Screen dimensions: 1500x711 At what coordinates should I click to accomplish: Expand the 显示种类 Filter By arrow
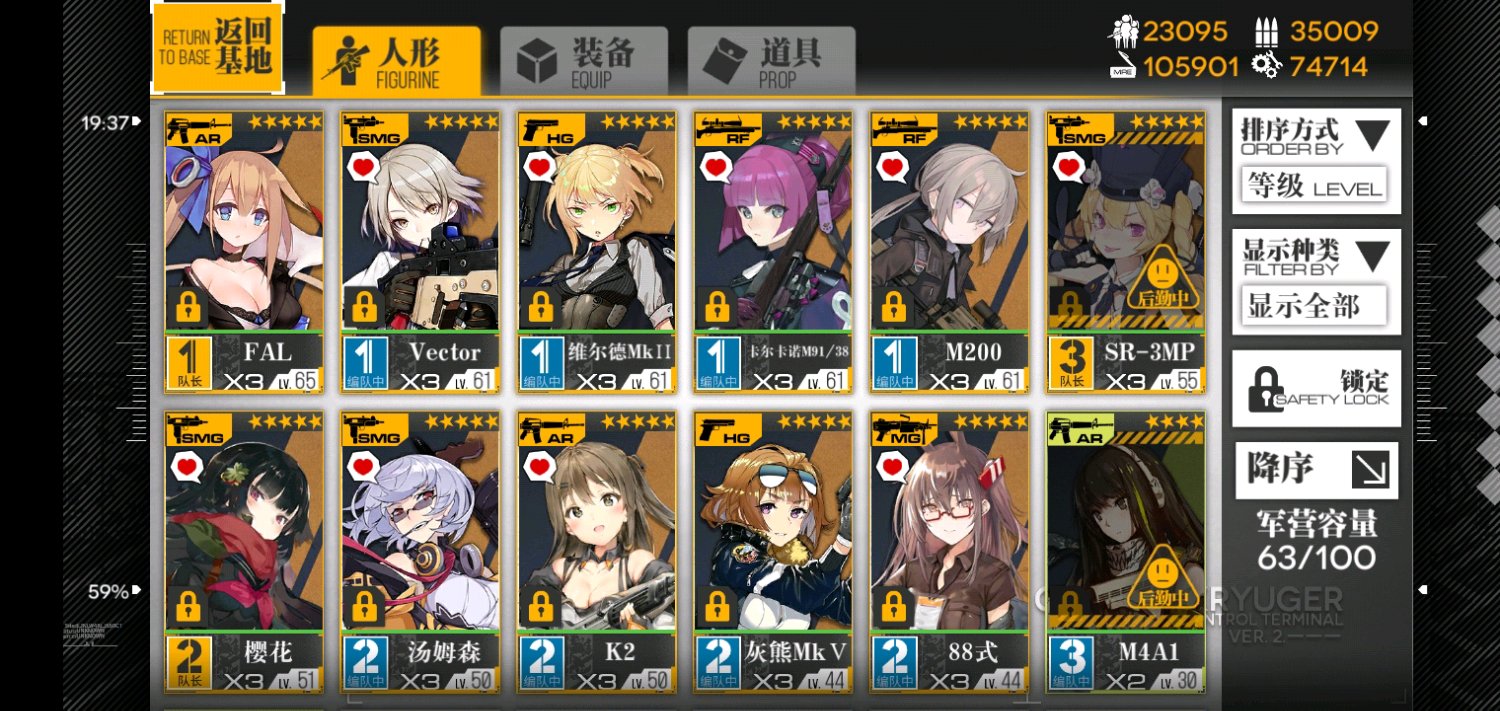(x=1372, y=257)
